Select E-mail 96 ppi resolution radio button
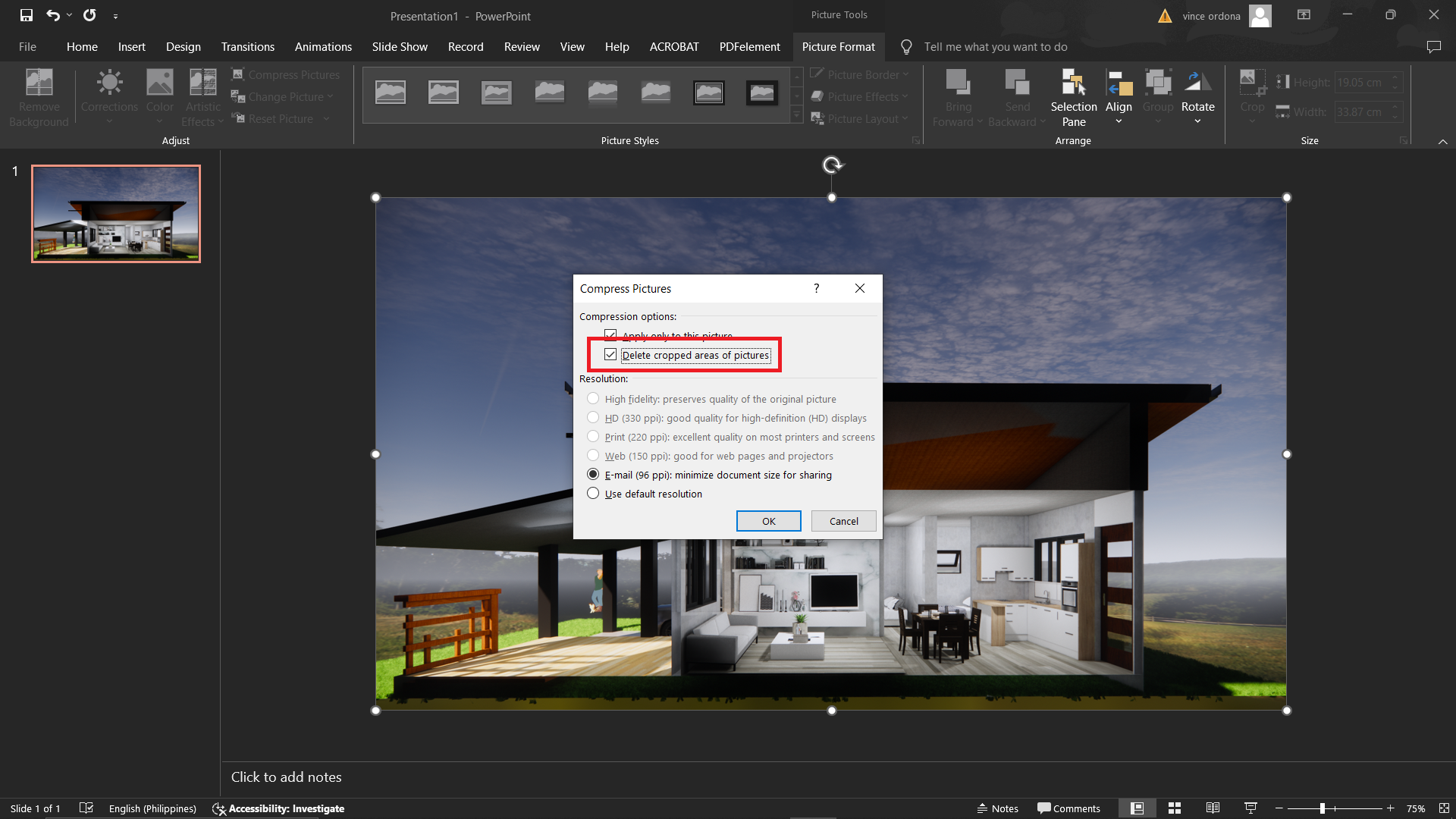The image size is (1456, 819). [x=593, y=474]
